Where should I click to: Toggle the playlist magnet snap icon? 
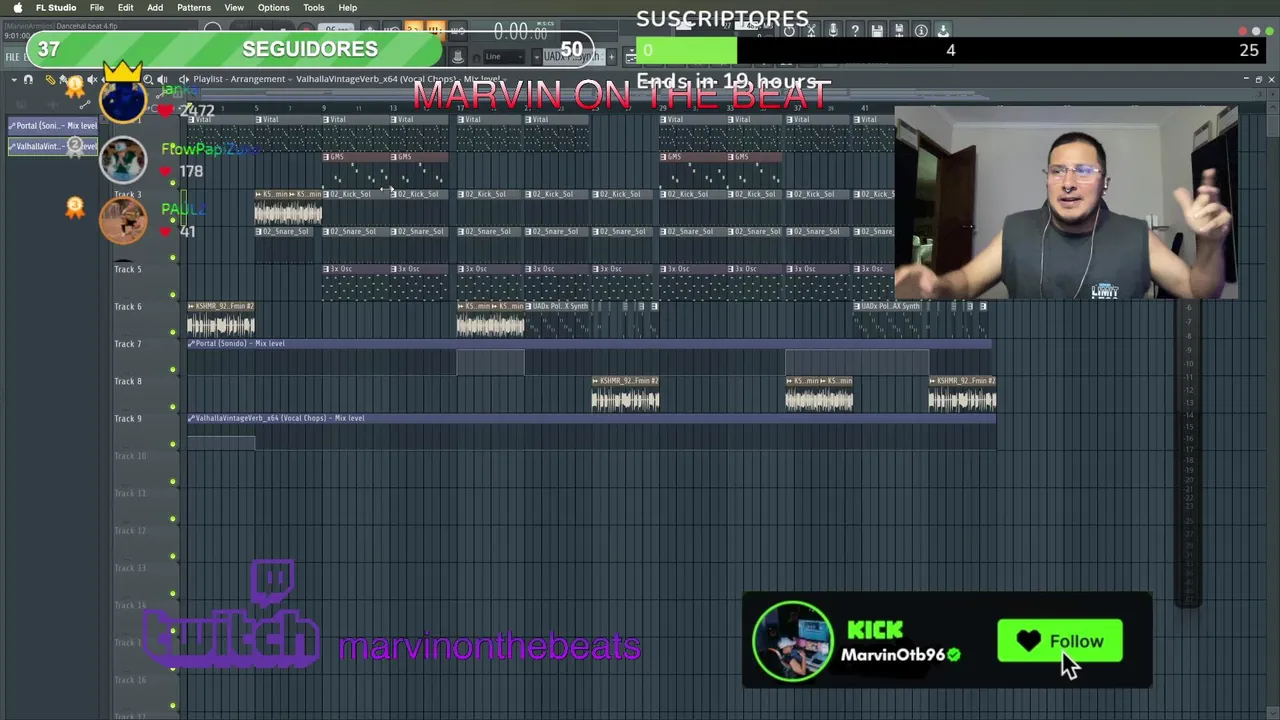[28, 79]
